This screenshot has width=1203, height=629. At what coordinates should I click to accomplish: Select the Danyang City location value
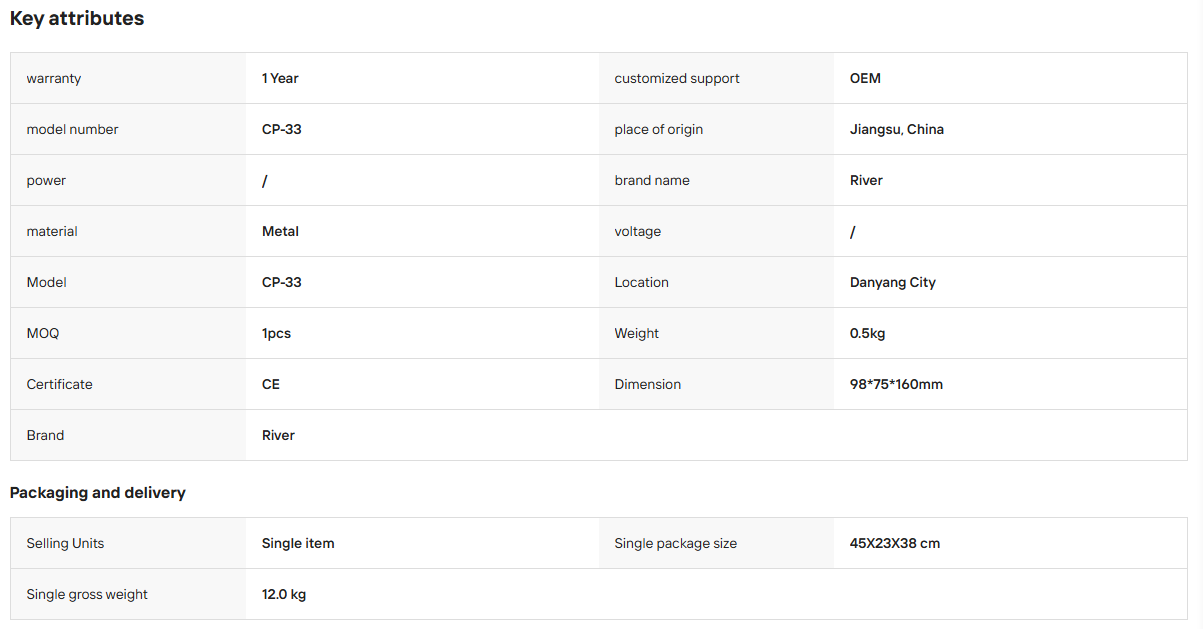(x=893, y=282)
